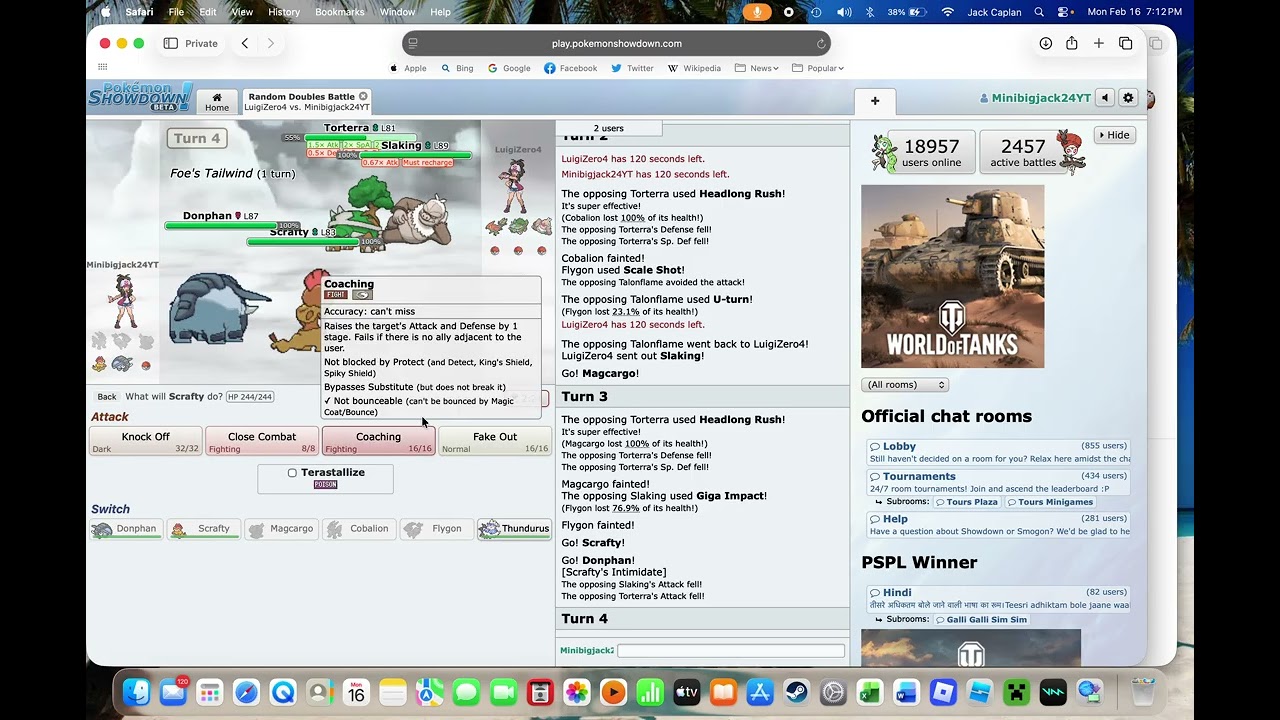Image resolution: width=1280 pixels, height=720 pixels.
Task: Choose the Close Combat move
Action: pyautogui.click(x=261, y=441)
